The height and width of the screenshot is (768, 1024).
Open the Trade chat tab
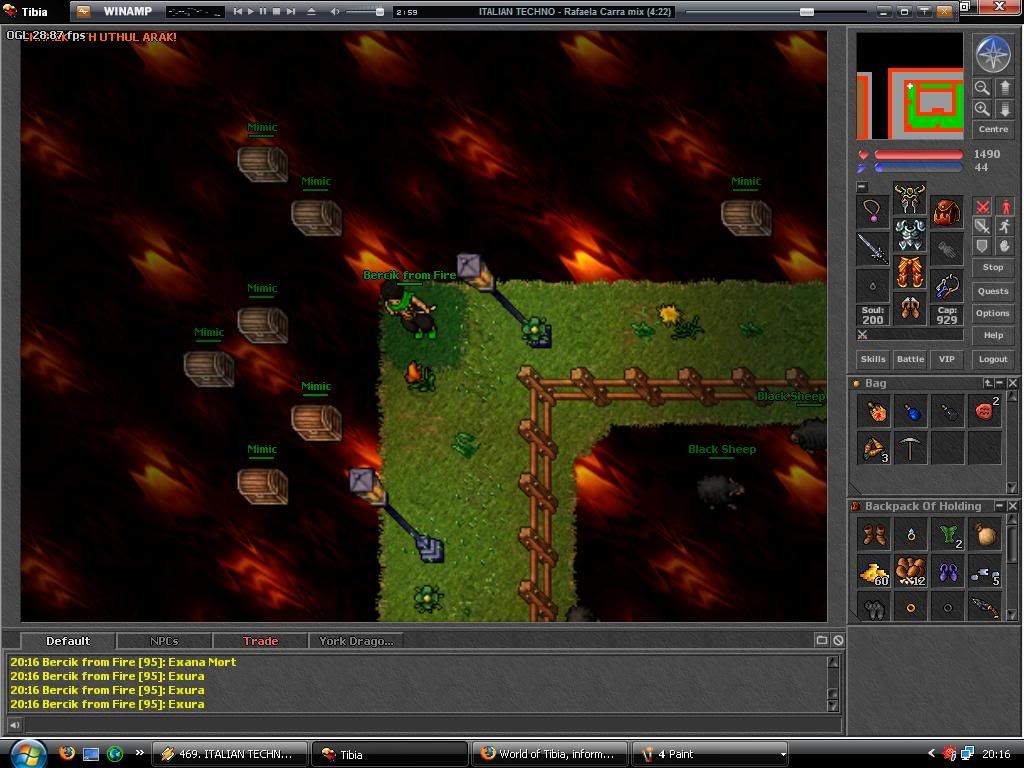click(x=260, y=641)
